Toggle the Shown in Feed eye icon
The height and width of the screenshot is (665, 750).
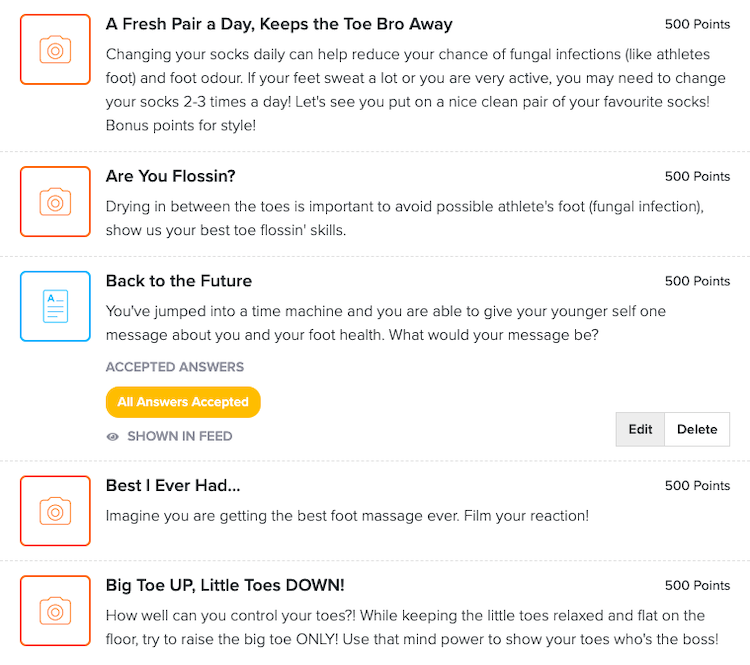113,437
